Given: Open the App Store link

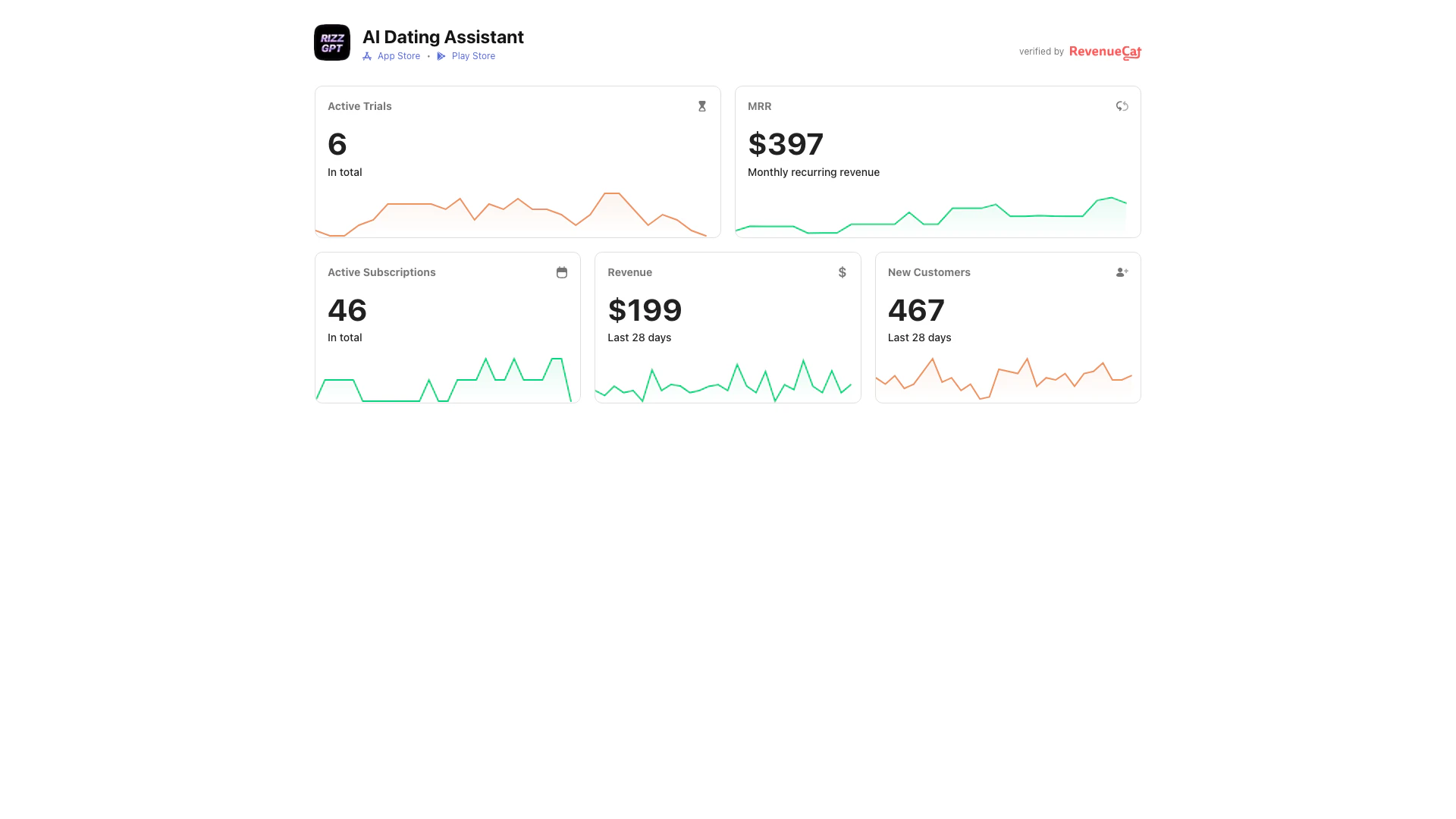Looking at the screenshot, I should [399, 56].
